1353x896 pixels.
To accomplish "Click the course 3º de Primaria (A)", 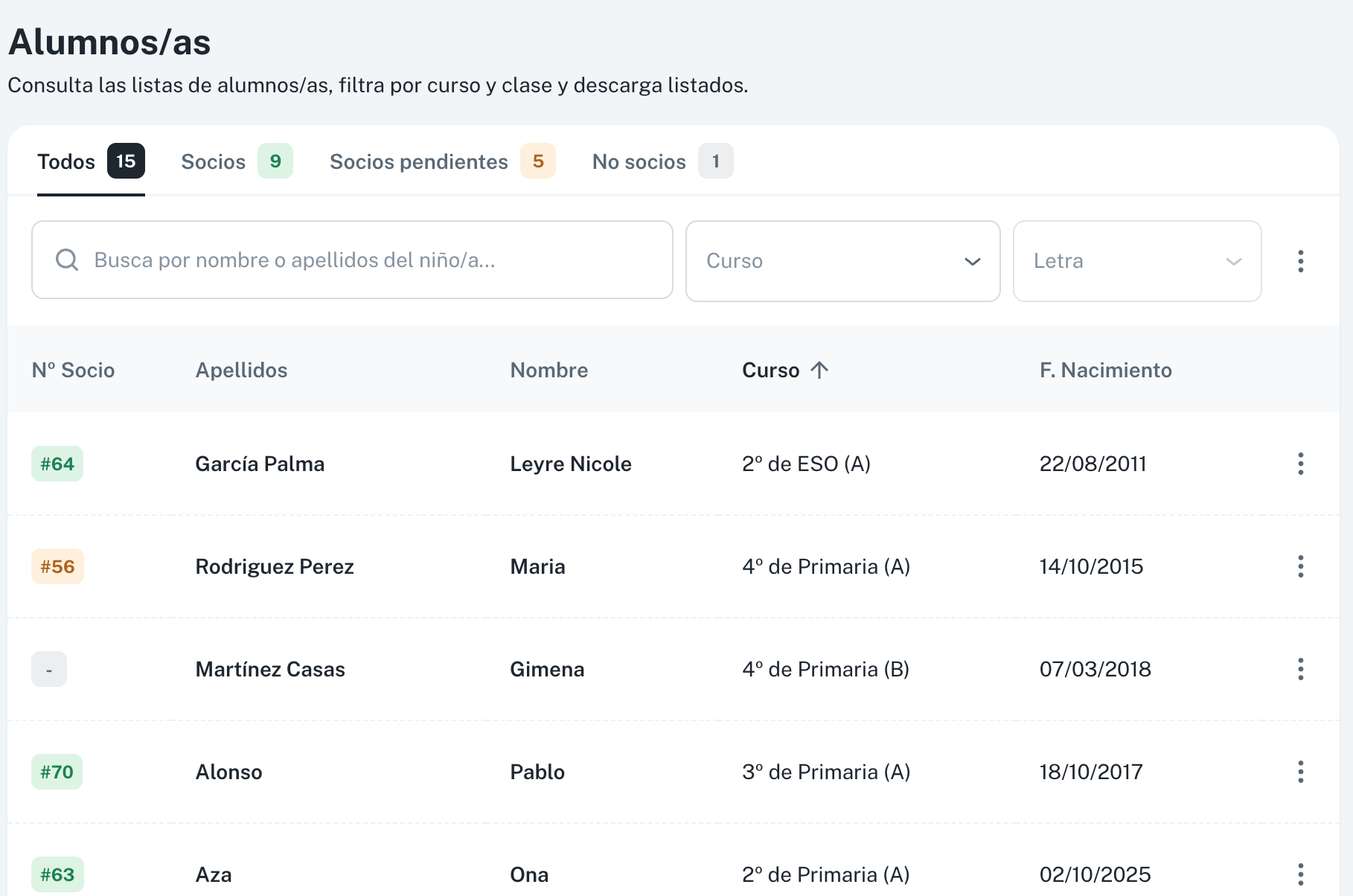I will pyautogui.click(x=826, y=772).
